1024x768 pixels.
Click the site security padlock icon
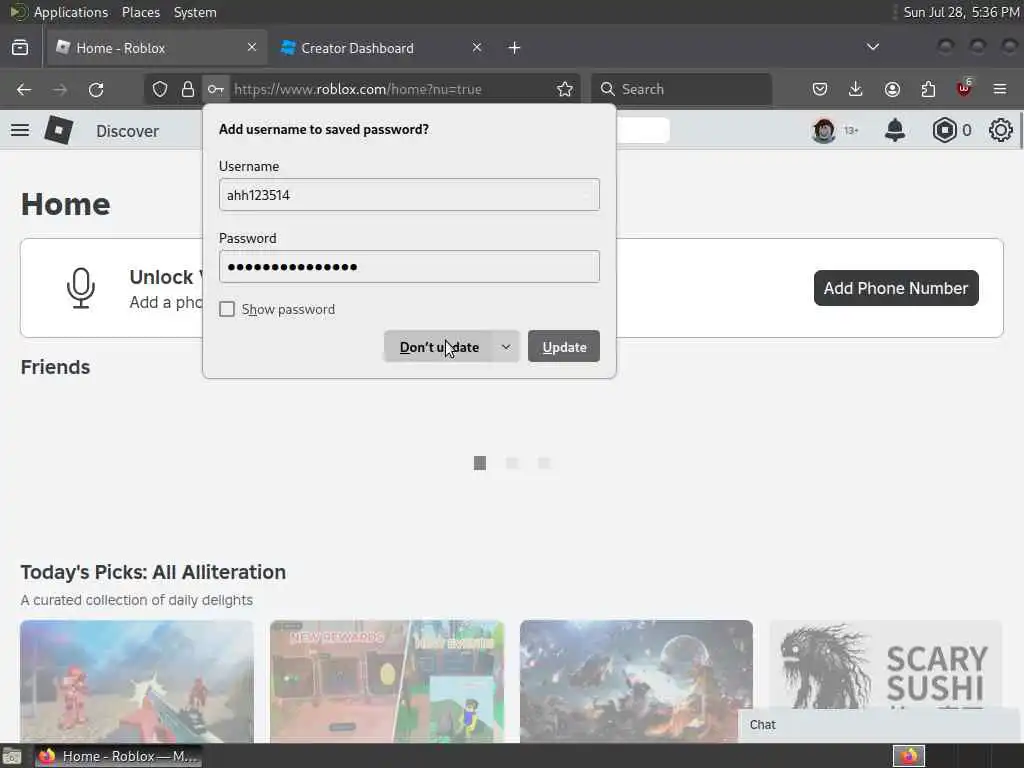[188, 89]
